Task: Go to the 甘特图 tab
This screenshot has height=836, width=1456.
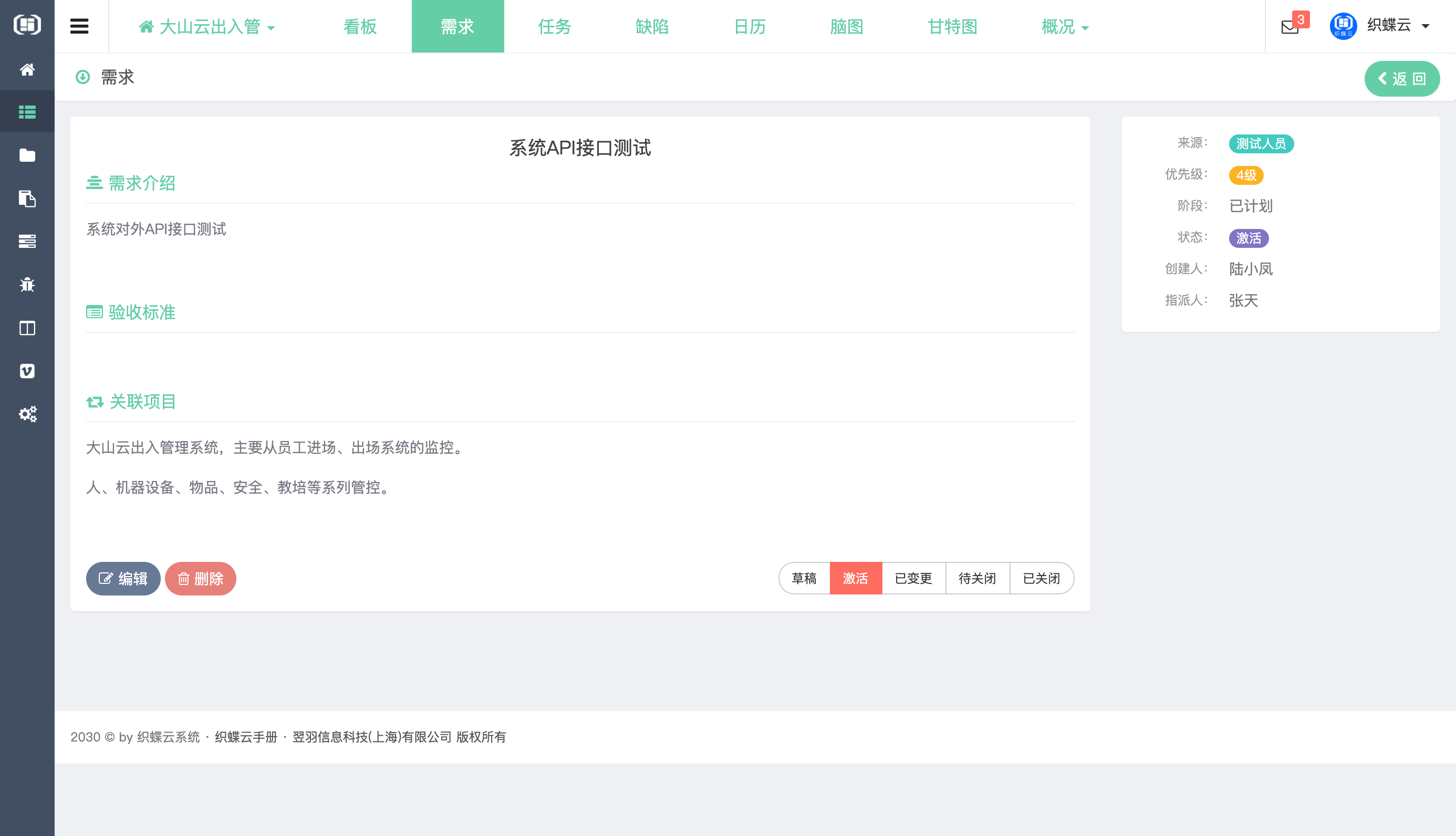Action: (952, 26)
